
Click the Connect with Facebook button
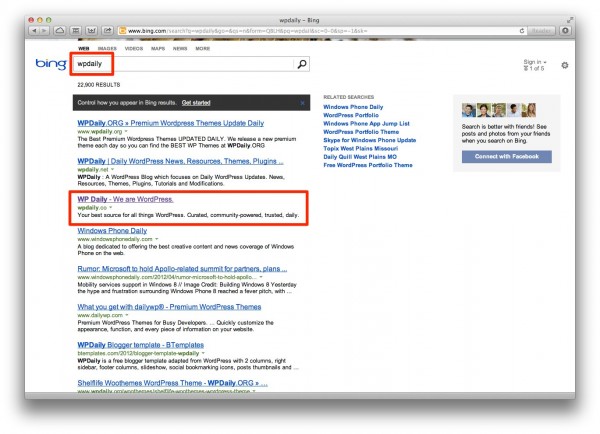click(x=507, y=157)
